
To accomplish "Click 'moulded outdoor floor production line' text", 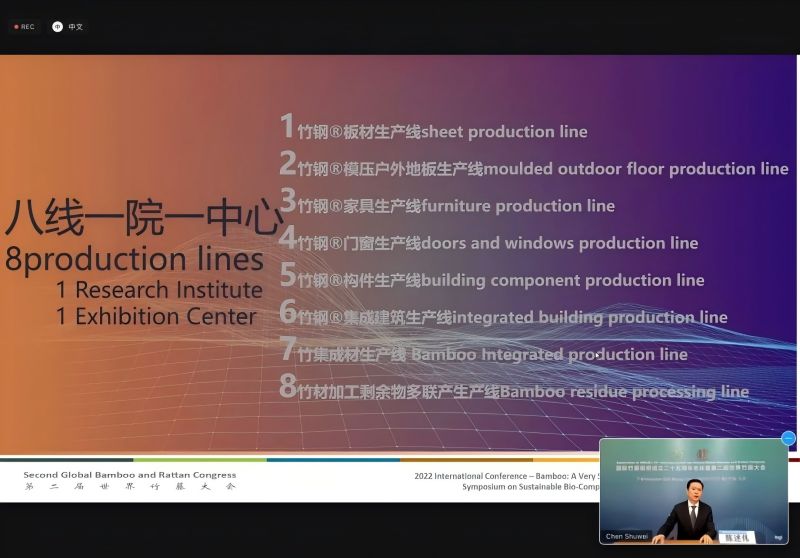I will 636,169.
